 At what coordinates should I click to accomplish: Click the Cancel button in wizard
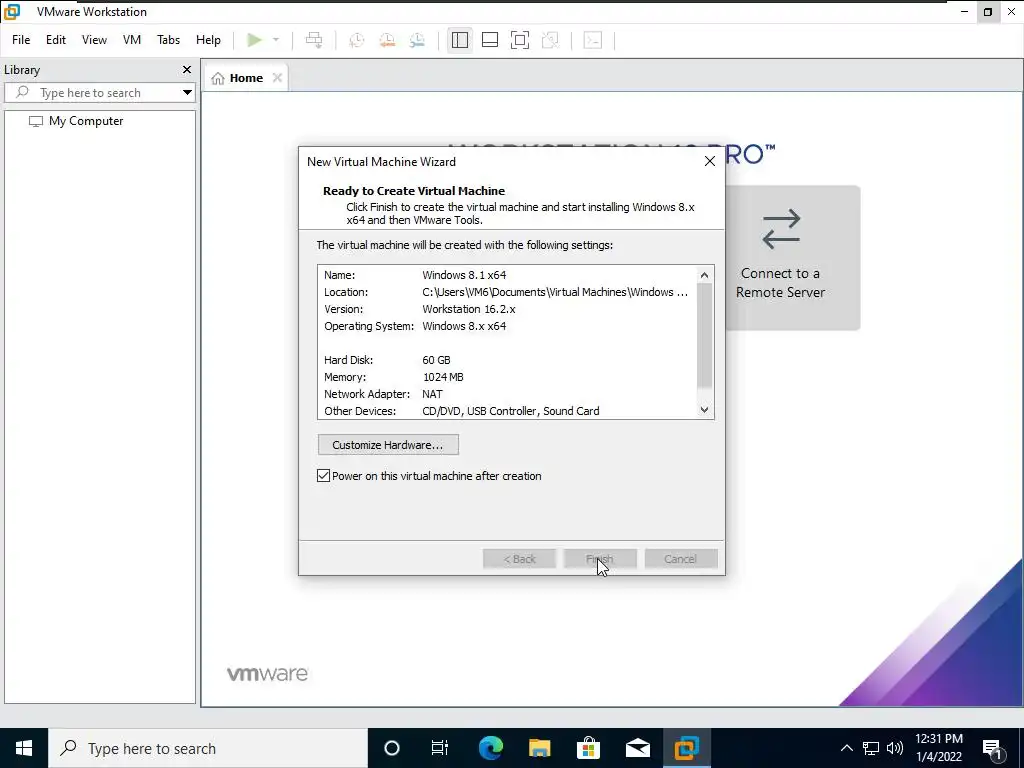click(680, 559)
